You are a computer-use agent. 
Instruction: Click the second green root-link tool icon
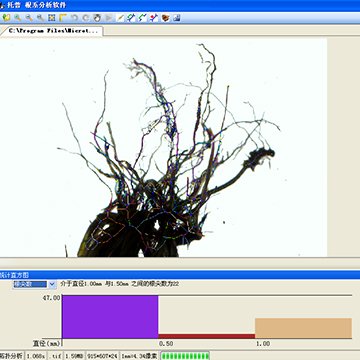[143, 18]
